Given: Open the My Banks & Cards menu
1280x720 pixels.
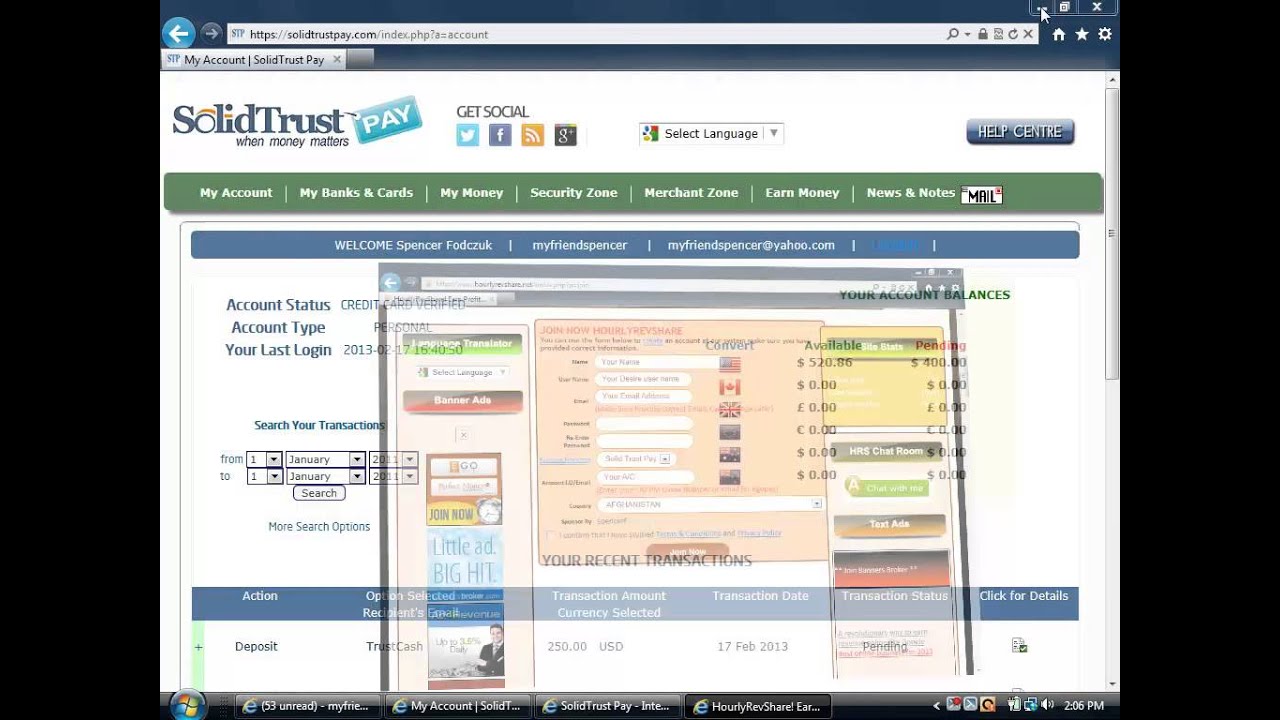Looking at the screenshot, I should (356, 193).
